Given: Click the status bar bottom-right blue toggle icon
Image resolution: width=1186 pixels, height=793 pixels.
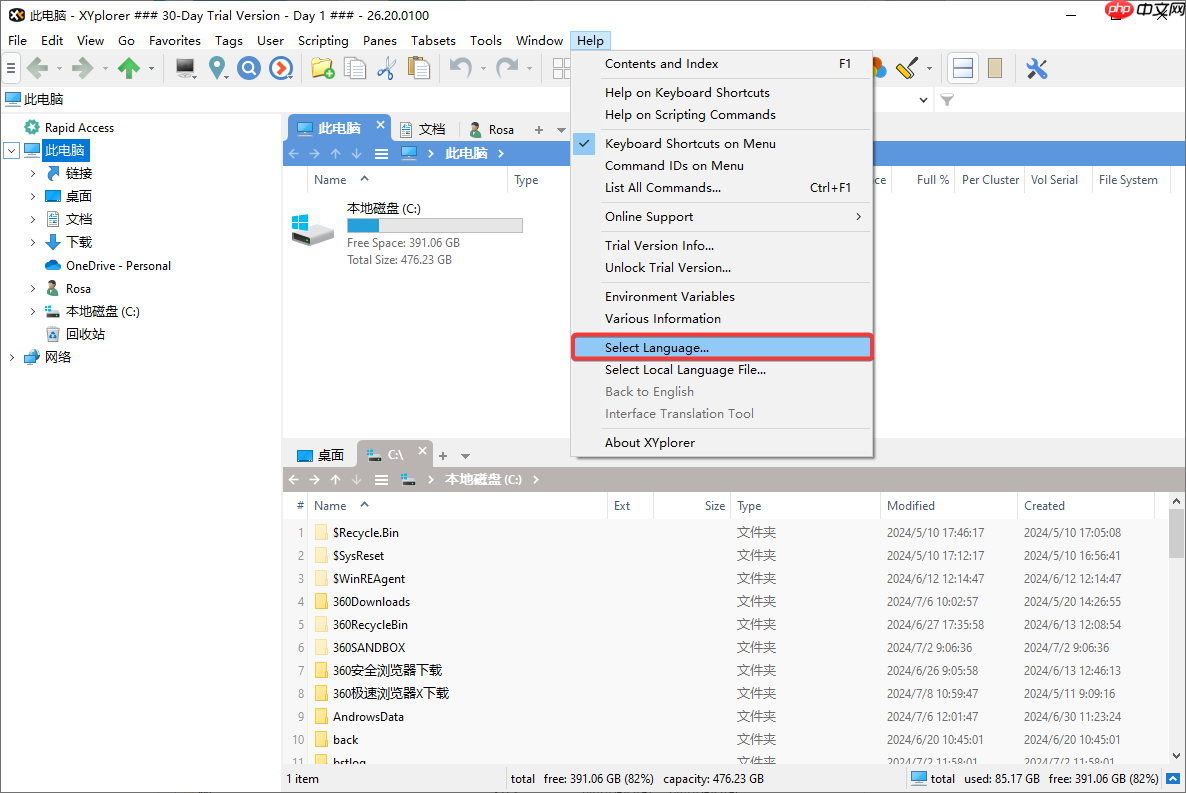Looking at the screenshot, I should click(1173, 779).
